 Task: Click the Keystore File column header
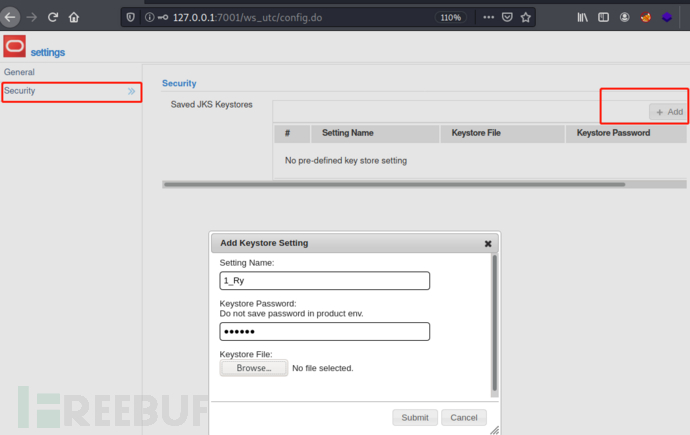503,133
